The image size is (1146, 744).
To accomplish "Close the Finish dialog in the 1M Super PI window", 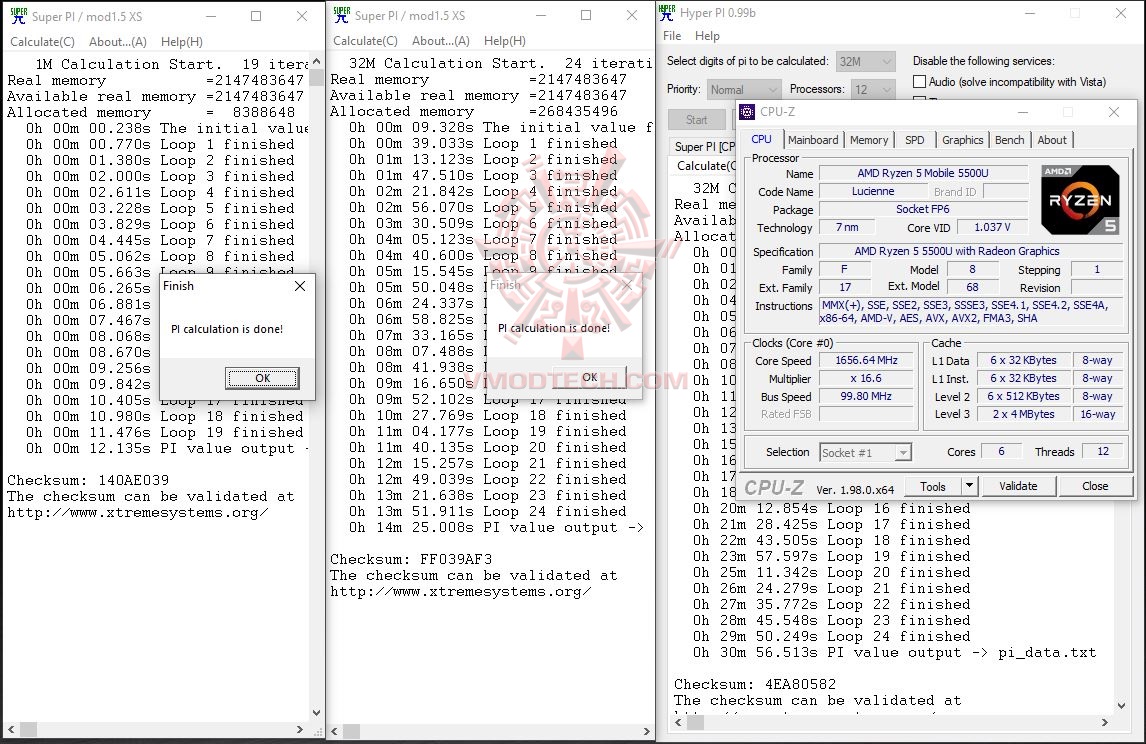I will pos(300,286).
